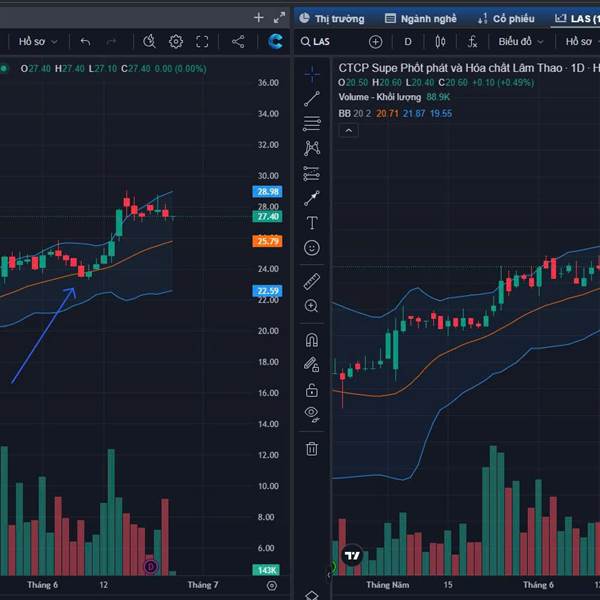
Task: Open quick search in left chart toolbar
Action: (x=149, y=41)
